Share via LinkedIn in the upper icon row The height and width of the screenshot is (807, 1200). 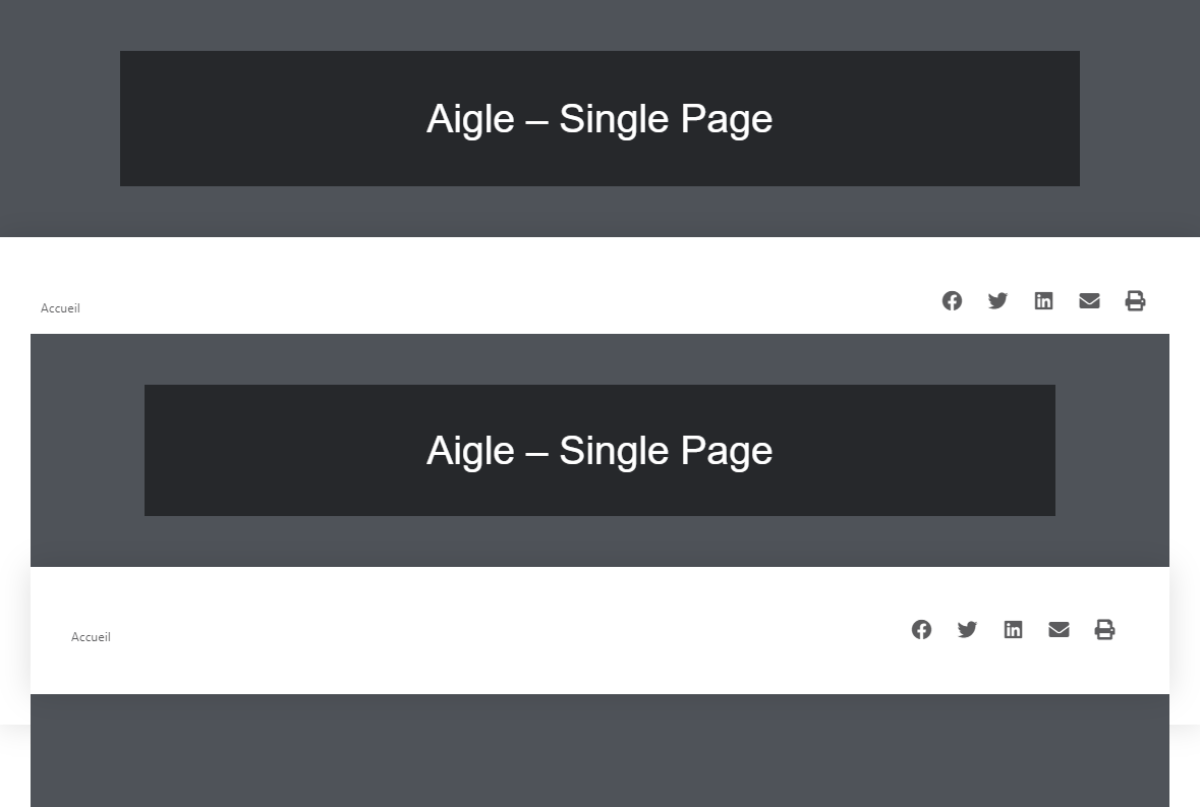(x=1043, y=301)
